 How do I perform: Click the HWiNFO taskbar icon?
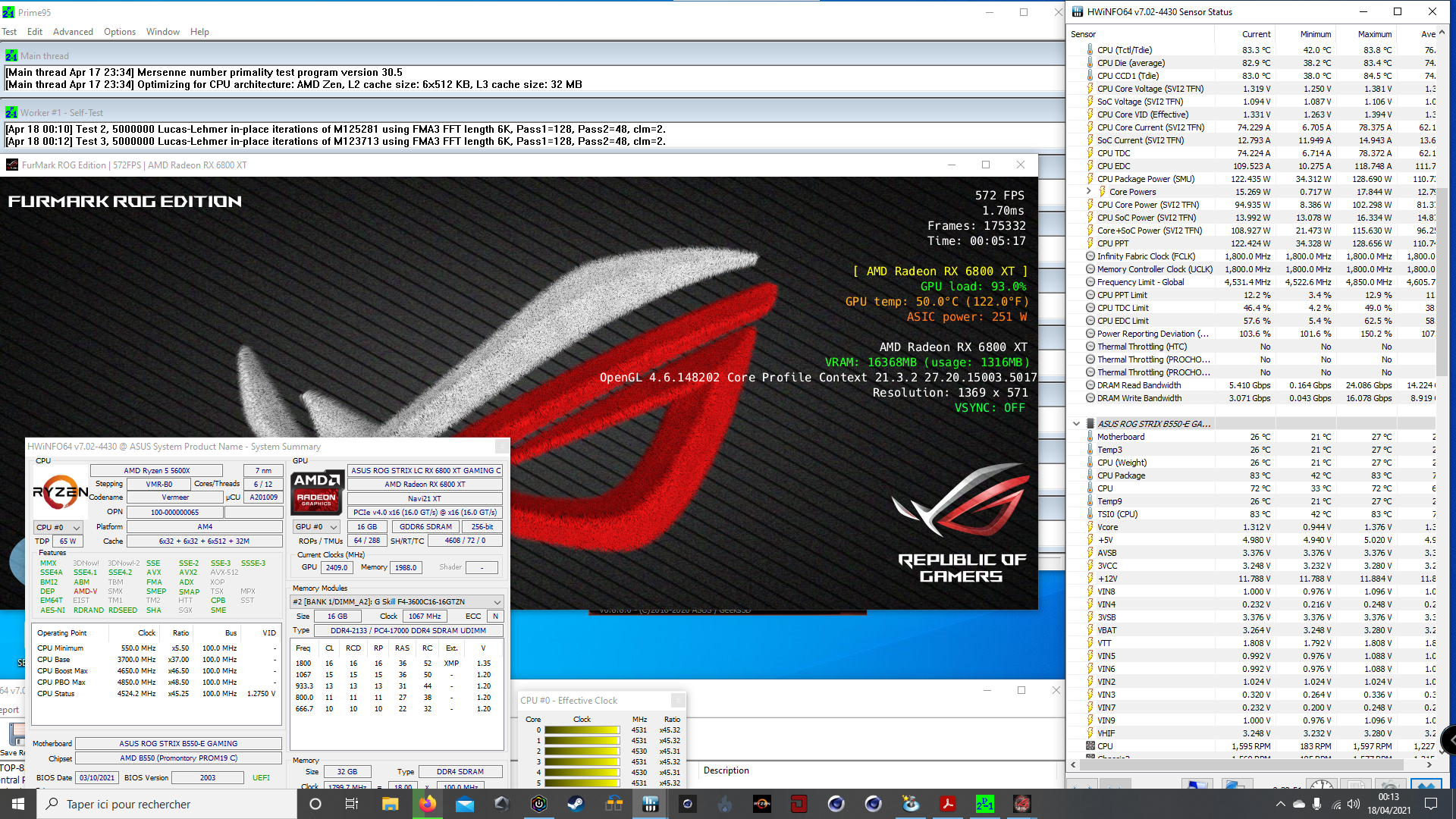[x=651, y=804]
